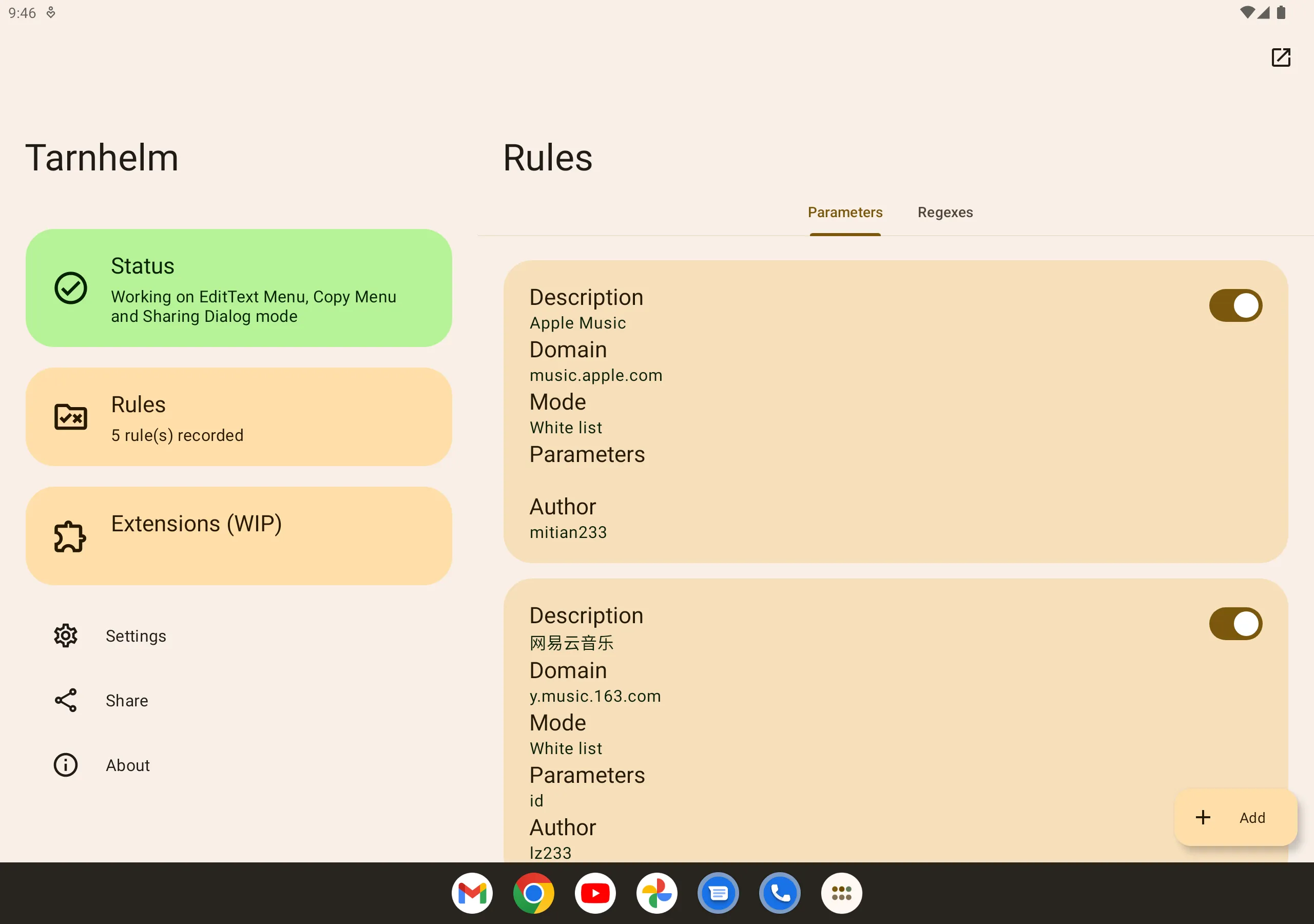This screenshot has height=924, width=1314.
Task: Switch to the Regexes tab
Action: pos(945,213)
